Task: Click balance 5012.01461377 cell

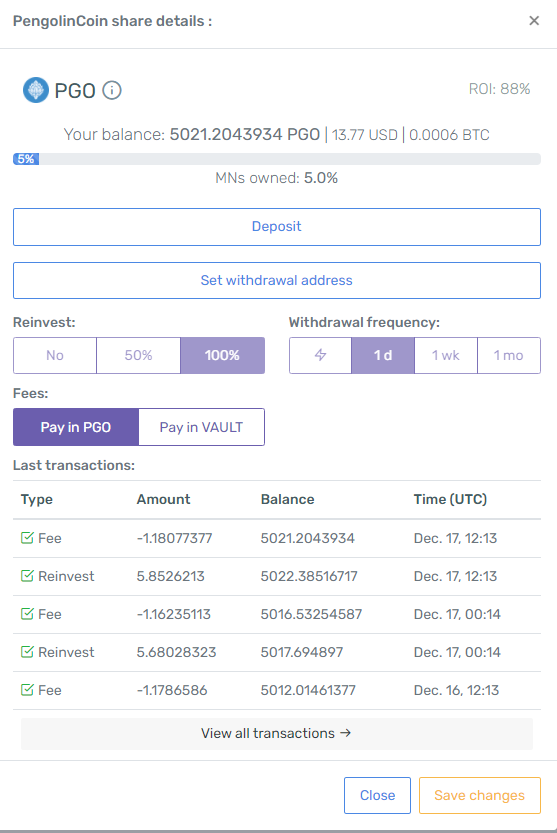Action: tap(308, 690)
